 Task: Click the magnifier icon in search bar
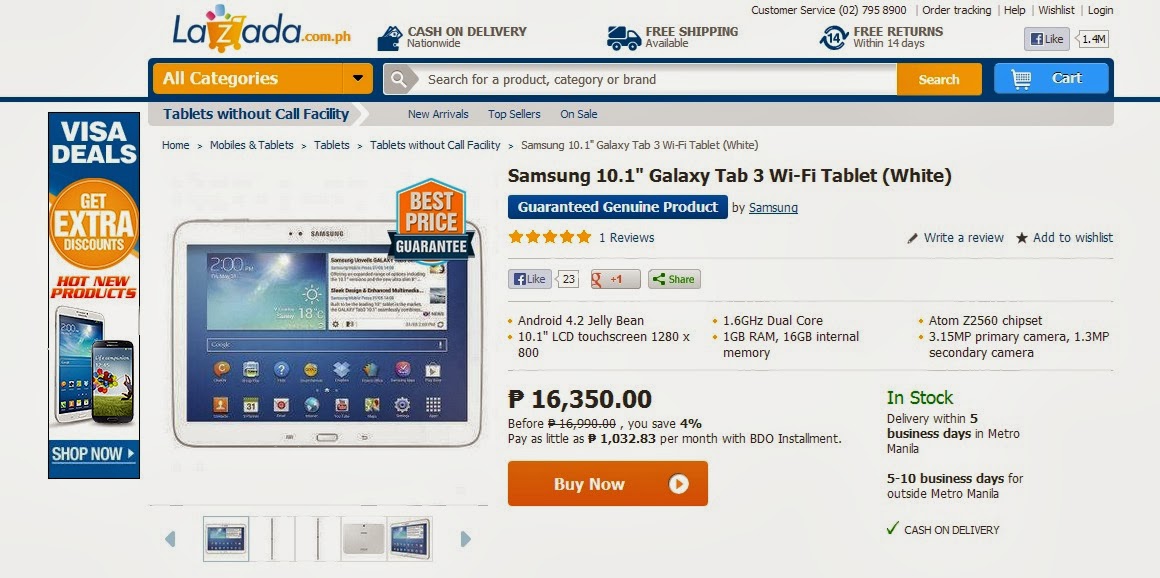[x=399, y=79]
